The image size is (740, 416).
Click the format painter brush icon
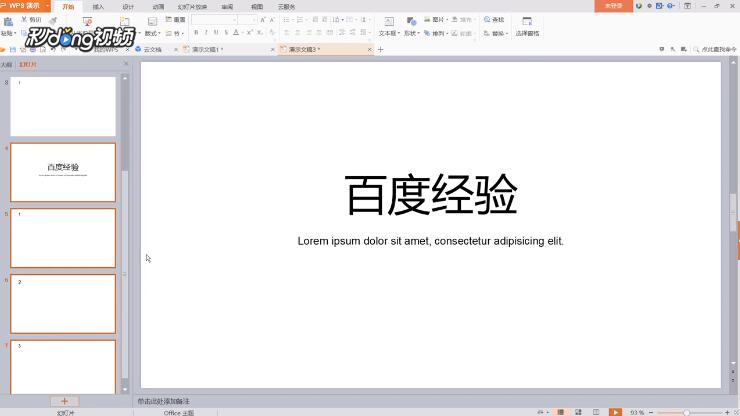click(x=53, y=20)
